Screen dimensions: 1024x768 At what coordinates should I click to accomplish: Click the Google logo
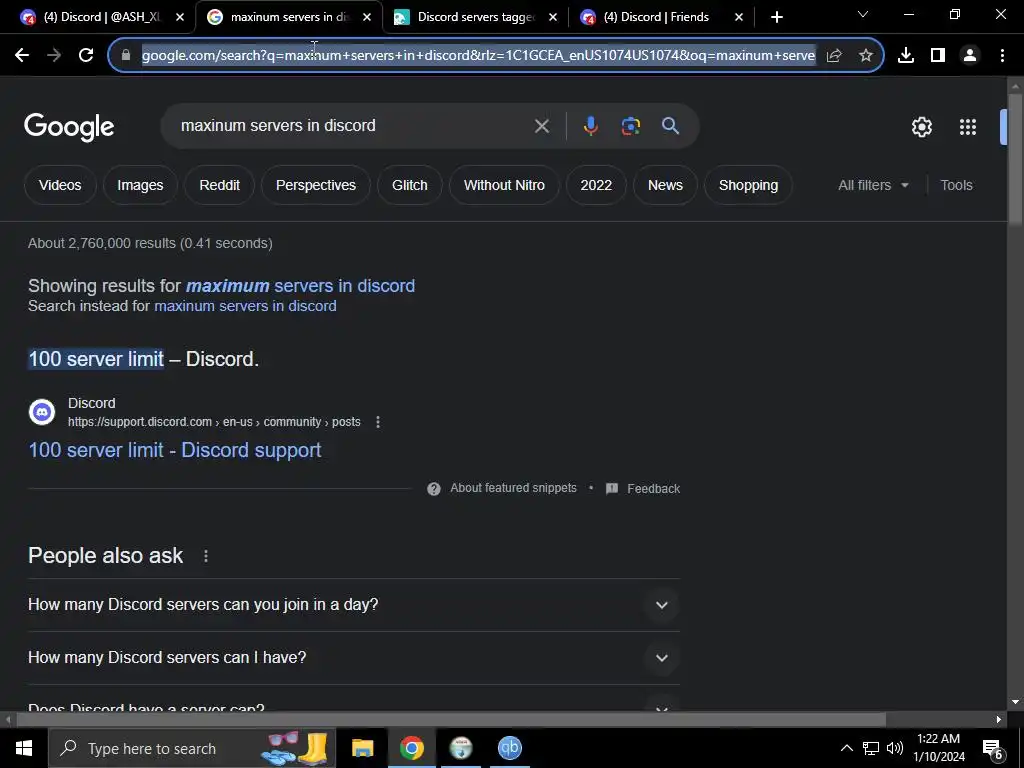click(x=69, y=127)
